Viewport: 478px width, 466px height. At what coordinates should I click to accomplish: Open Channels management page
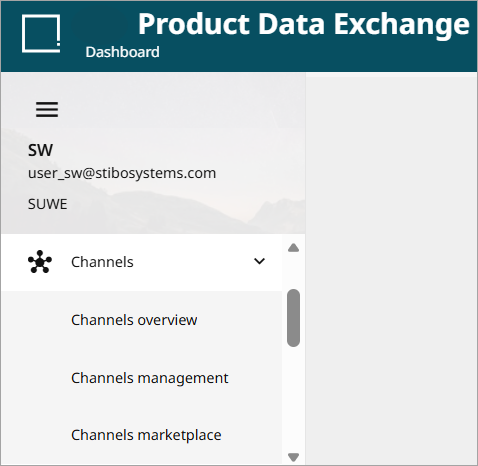150,378
